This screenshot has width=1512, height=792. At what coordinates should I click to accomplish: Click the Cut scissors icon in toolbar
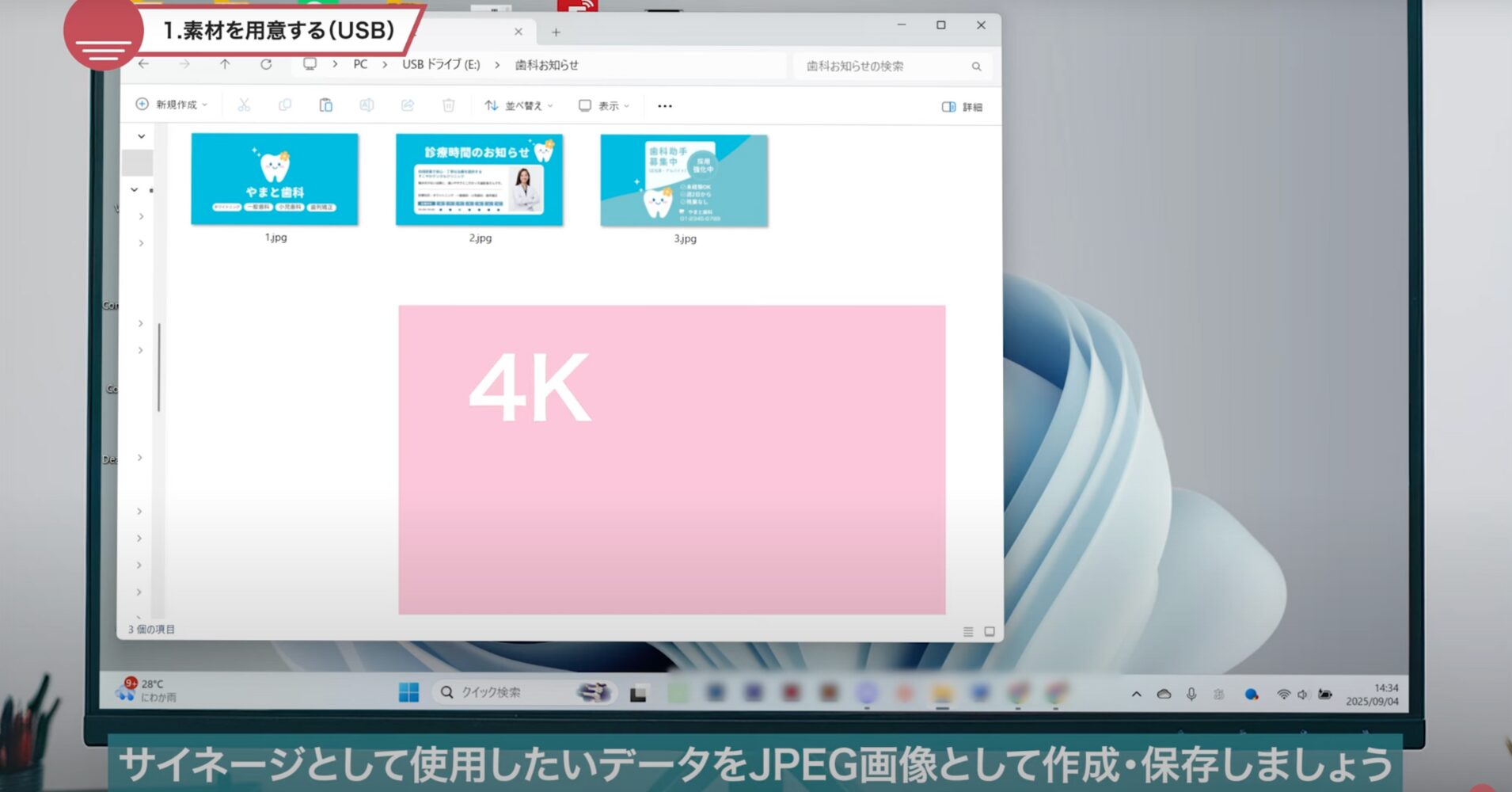[244, 105]
